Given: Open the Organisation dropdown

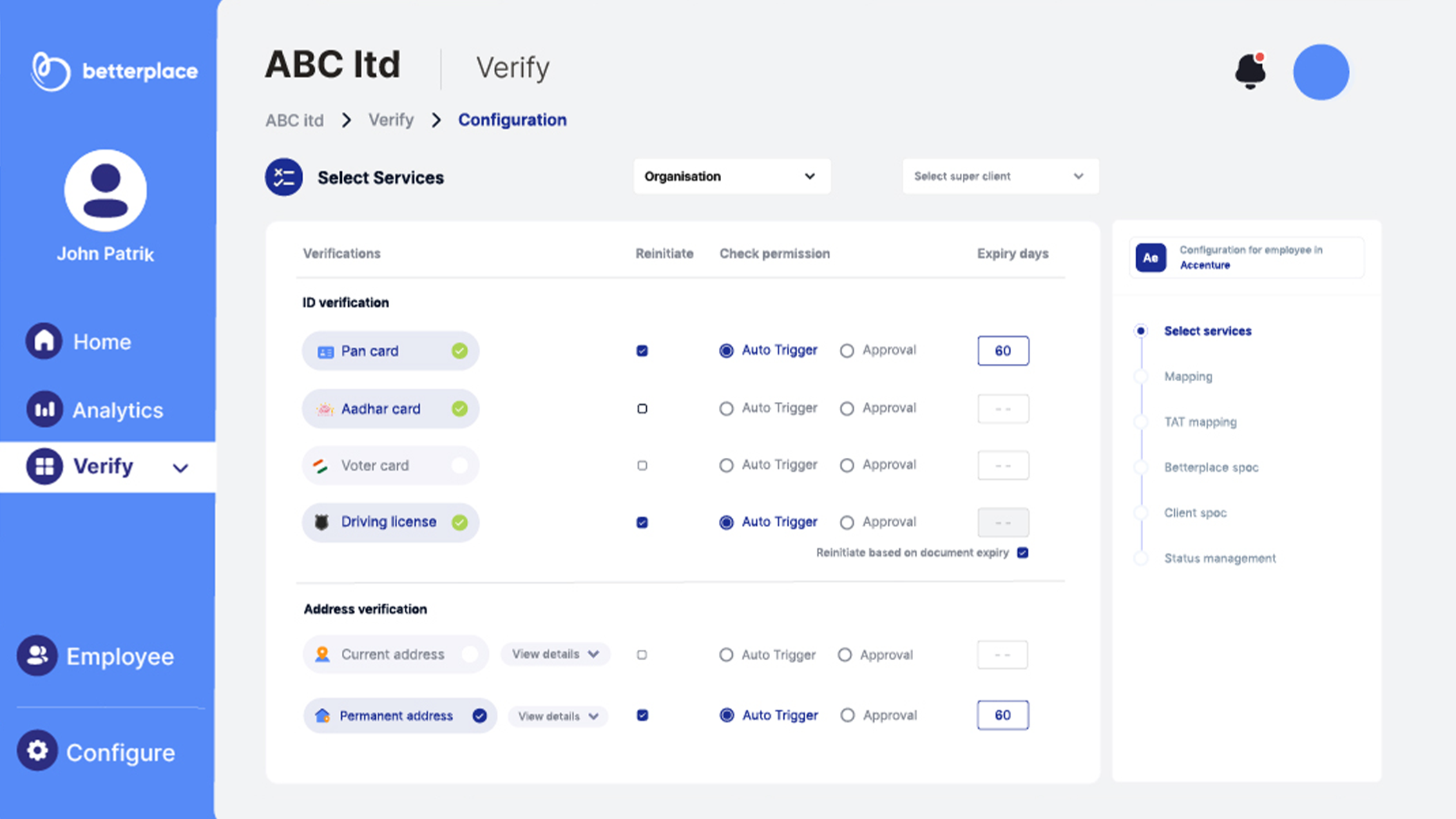Looking at the screenshot, I should [731, 177].
